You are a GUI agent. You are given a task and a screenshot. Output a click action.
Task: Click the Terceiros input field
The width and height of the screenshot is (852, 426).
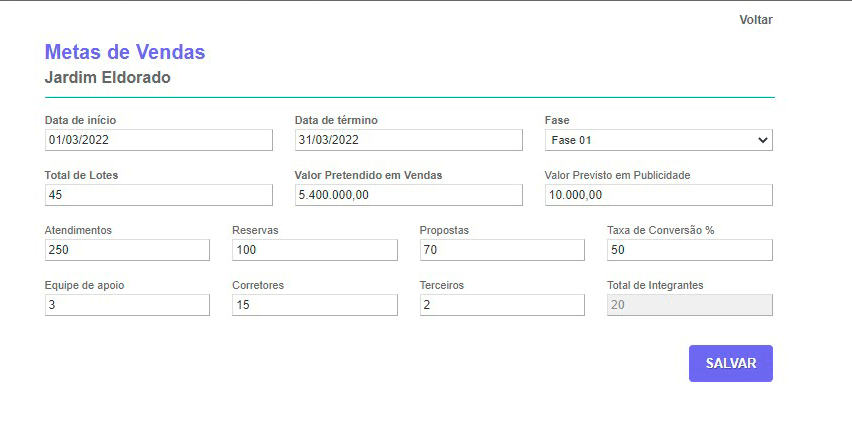(x=502, y=305)
